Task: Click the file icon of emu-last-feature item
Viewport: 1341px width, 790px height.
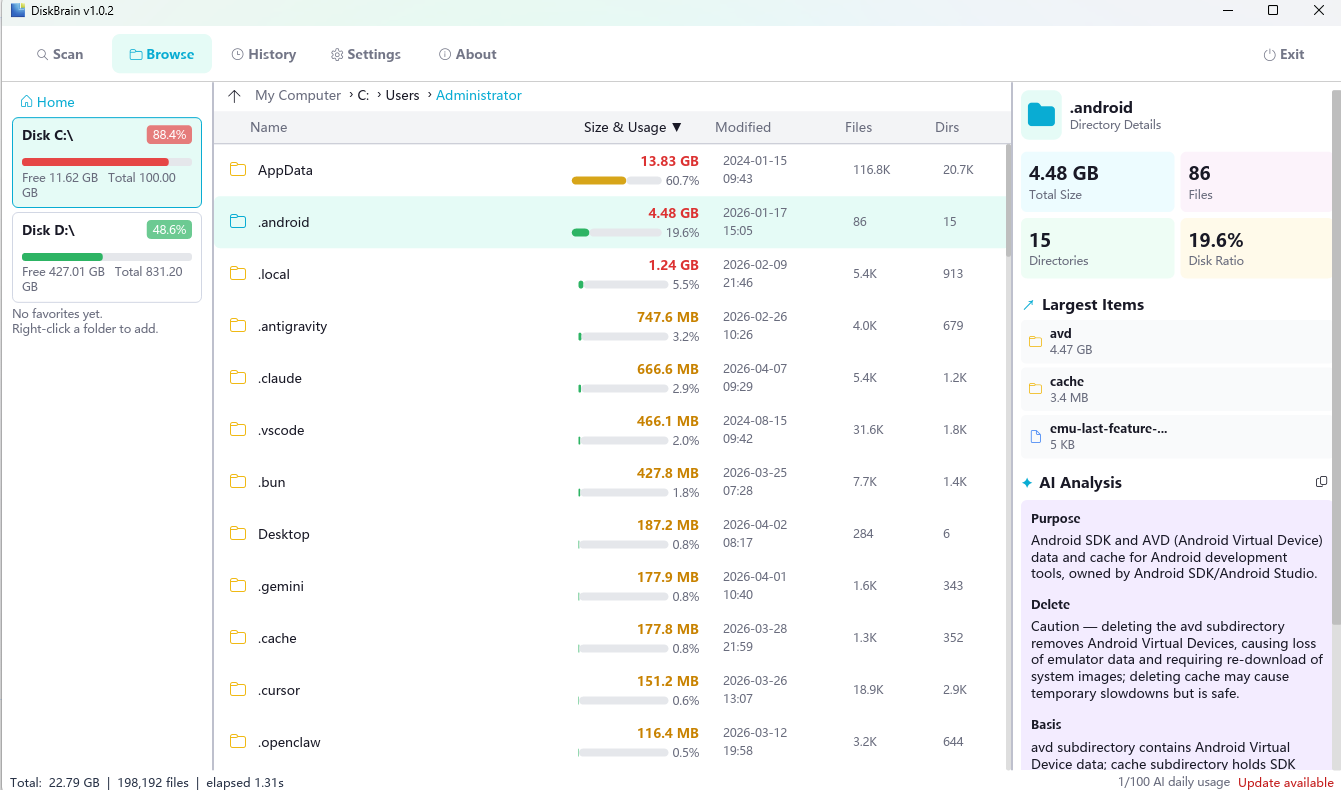Action: (1037, 436)
